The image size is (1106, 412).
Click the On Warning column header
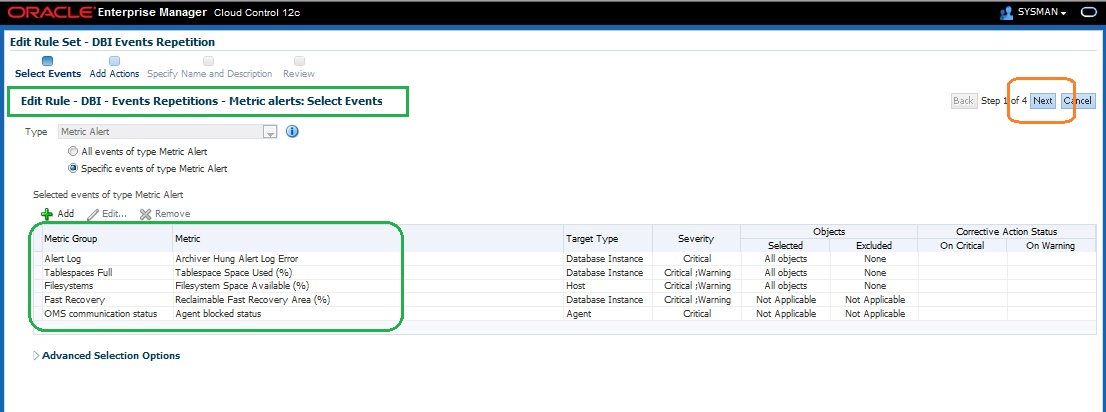point(1051,246)
